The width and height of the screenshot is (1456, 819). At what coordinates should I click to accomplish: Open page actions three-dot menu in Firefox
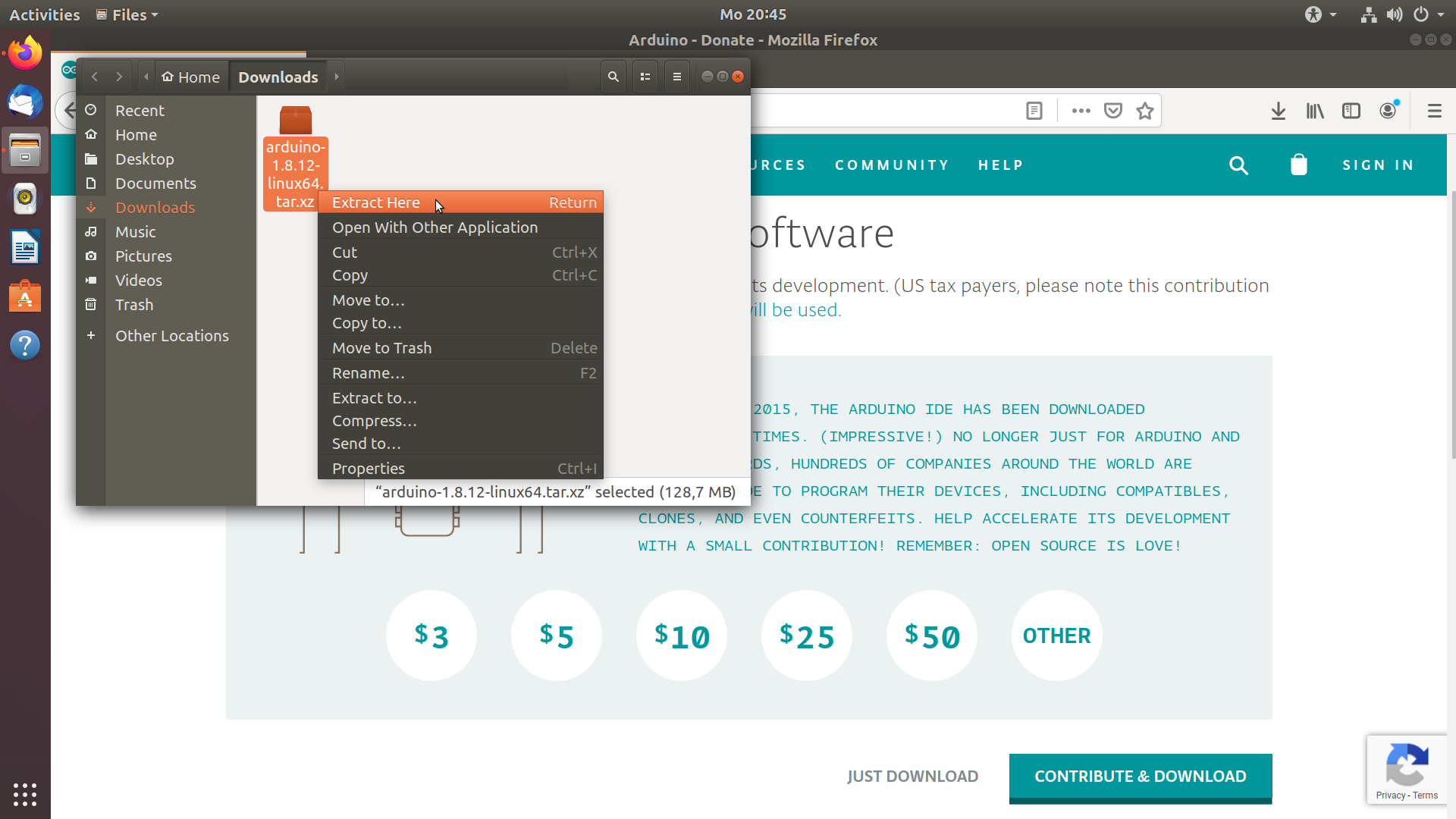[1081, 111]
